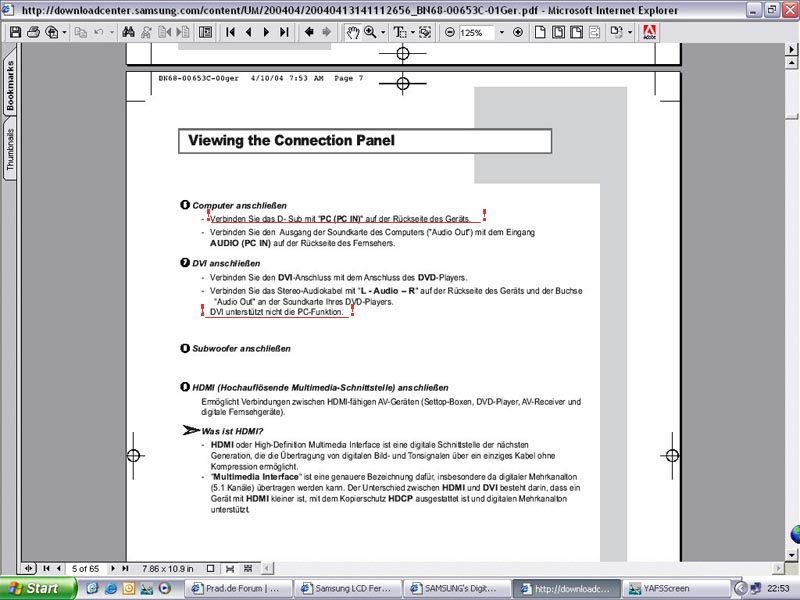Click the Print icon in toolbar
This screenshot has width=800, height=600.
(34, 32)
